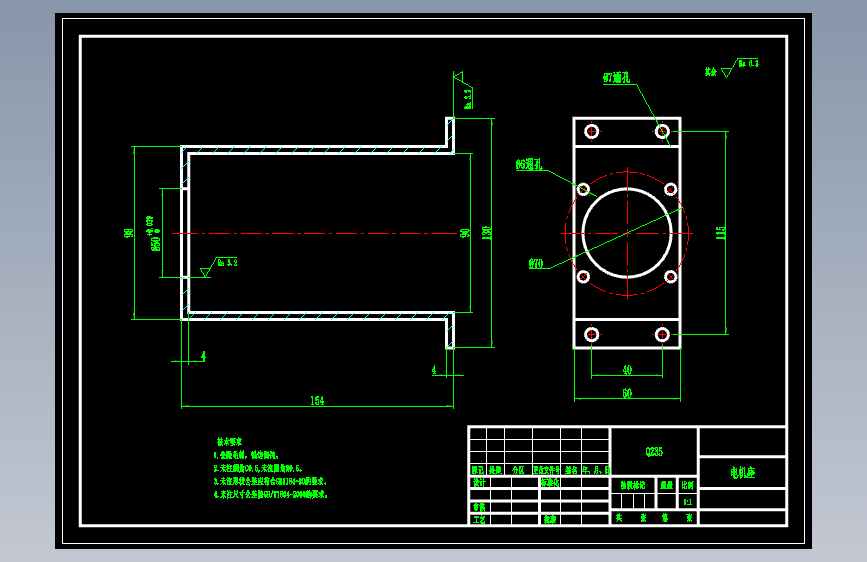Click the 90 inner height dimension
The image size is (867, 562).
tap(465, 233)
